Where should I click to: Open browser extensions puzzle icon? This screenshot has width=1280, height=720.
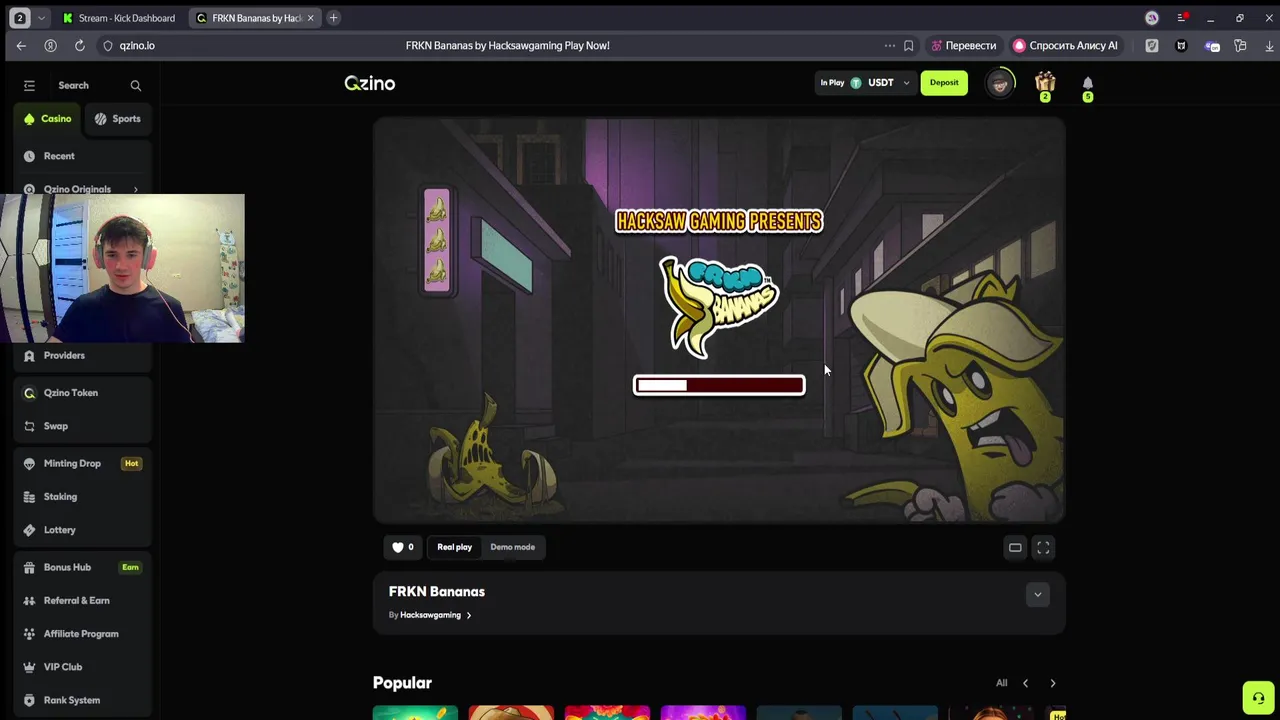coord(1240,45)
